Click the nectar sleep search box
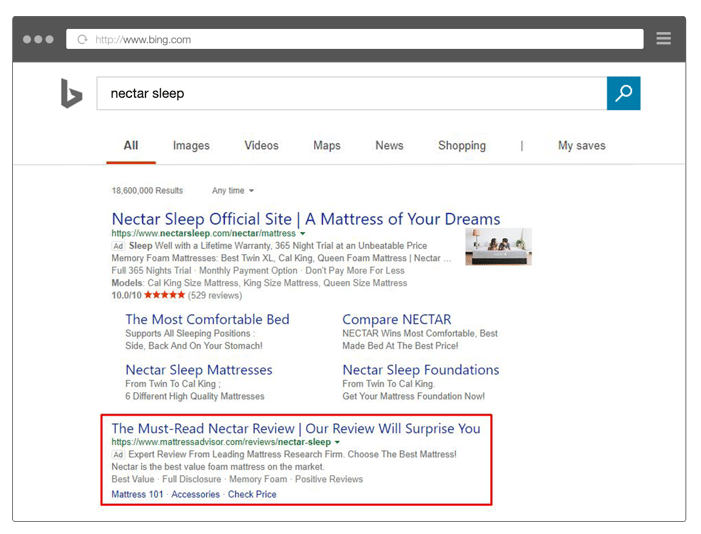 point(352,93)
